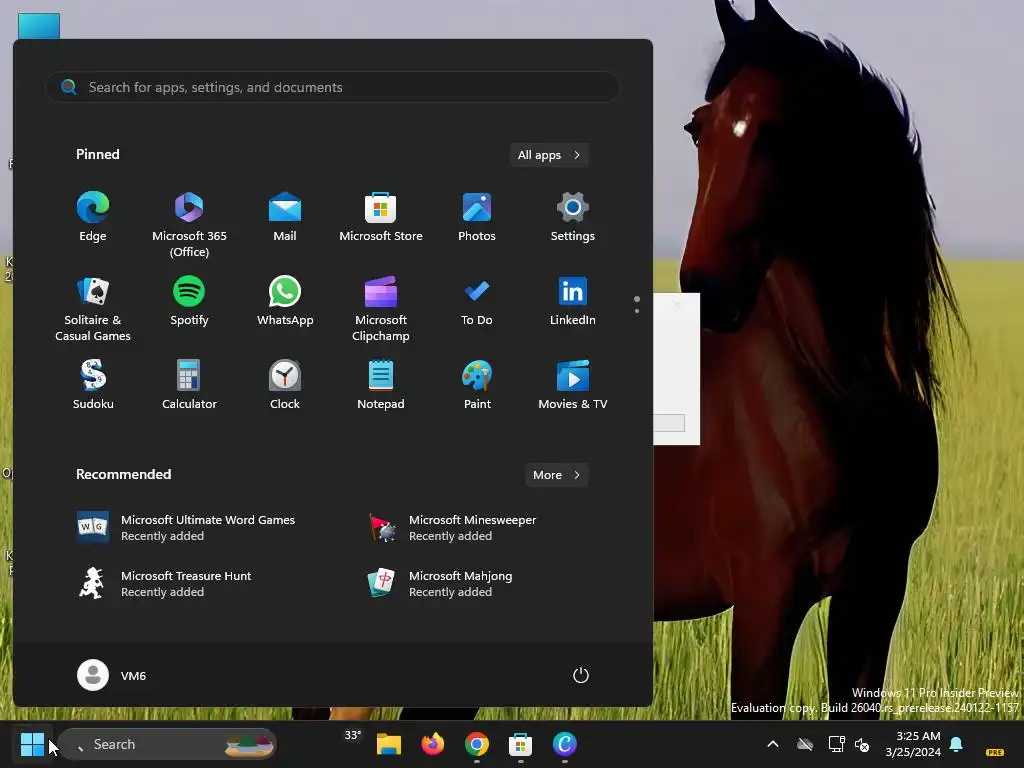This screenshot has width=1024, height=768.
Task: Open File Explorer from taskbar
Action: pyautogui.click(x=389, y=744)
